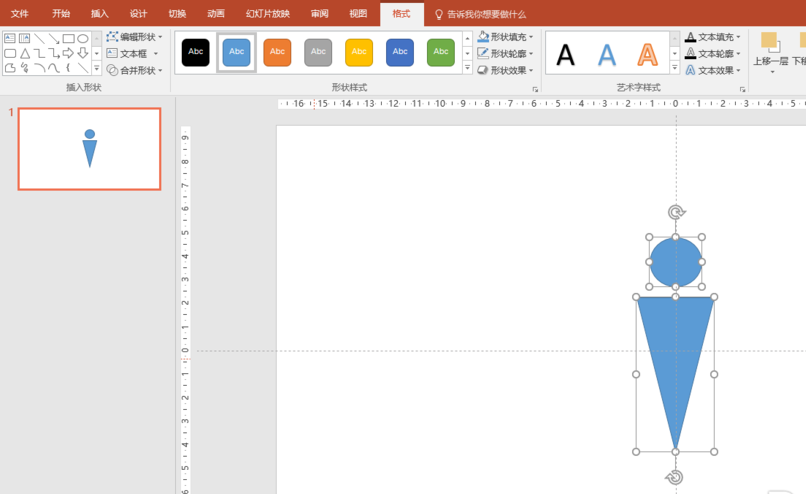Apply the orange Abc shape style swatch

pos(278,52)
